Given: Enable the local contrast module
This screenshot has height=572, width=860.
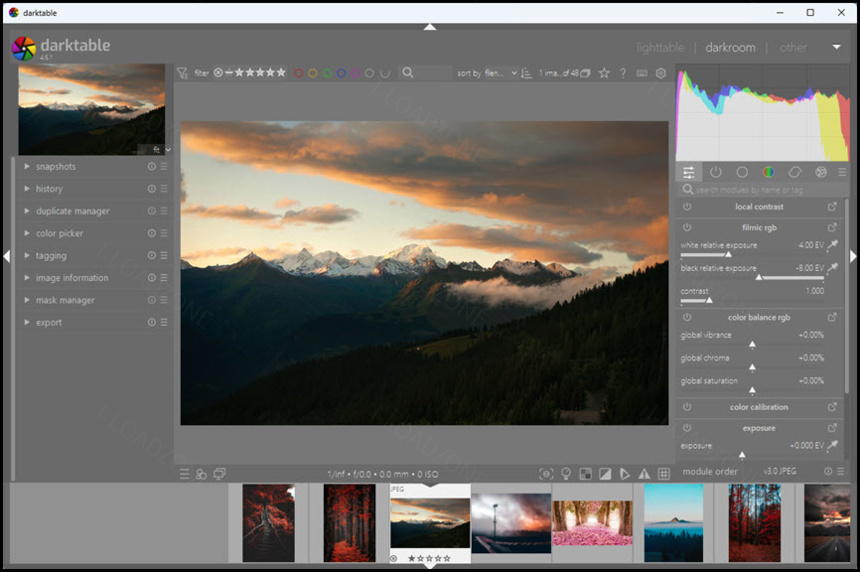Looking at the screenshot, I should [x=687, y=207].
